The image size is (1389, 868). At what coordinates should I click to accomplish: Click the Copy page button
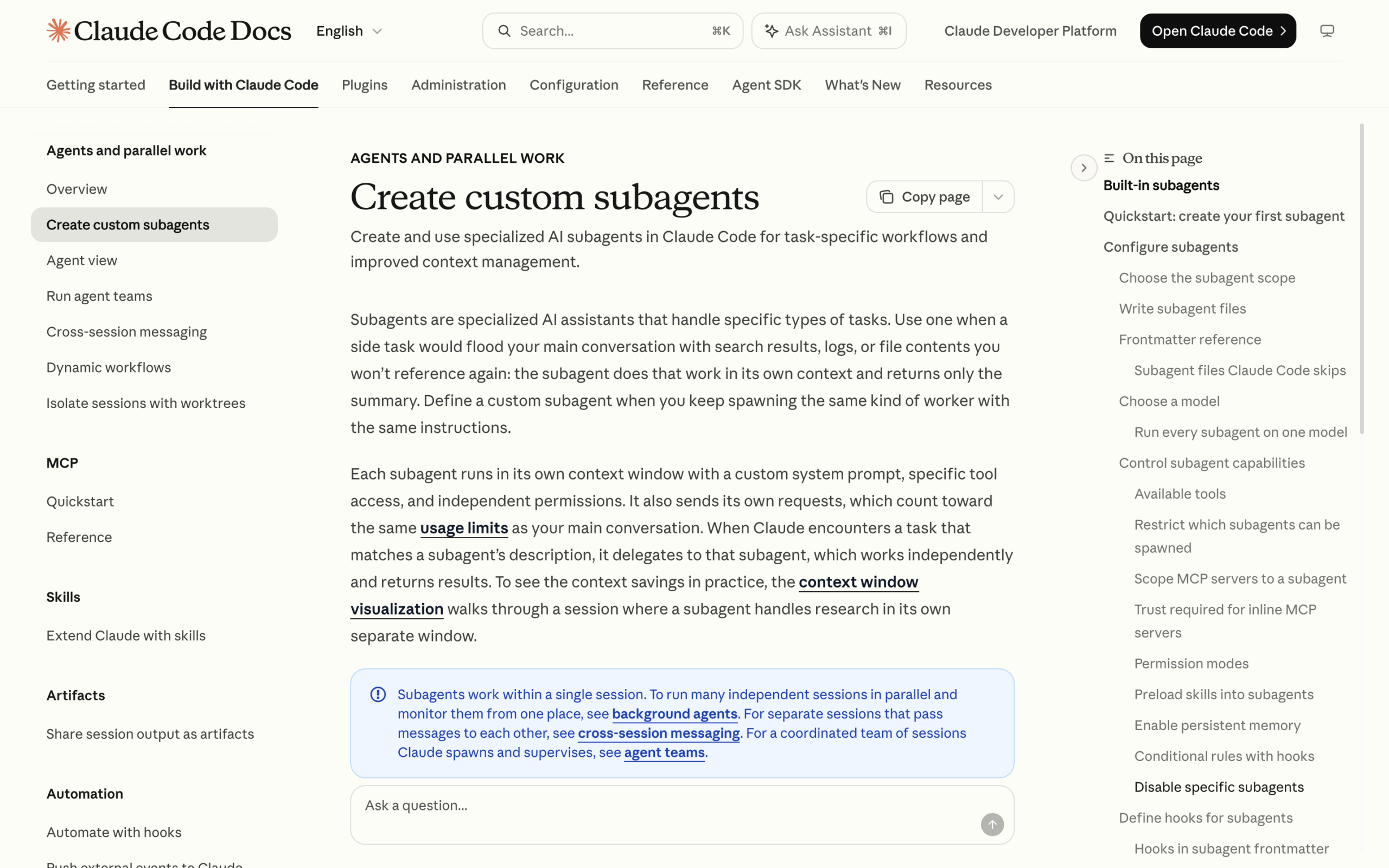click(x=925, y=197)
